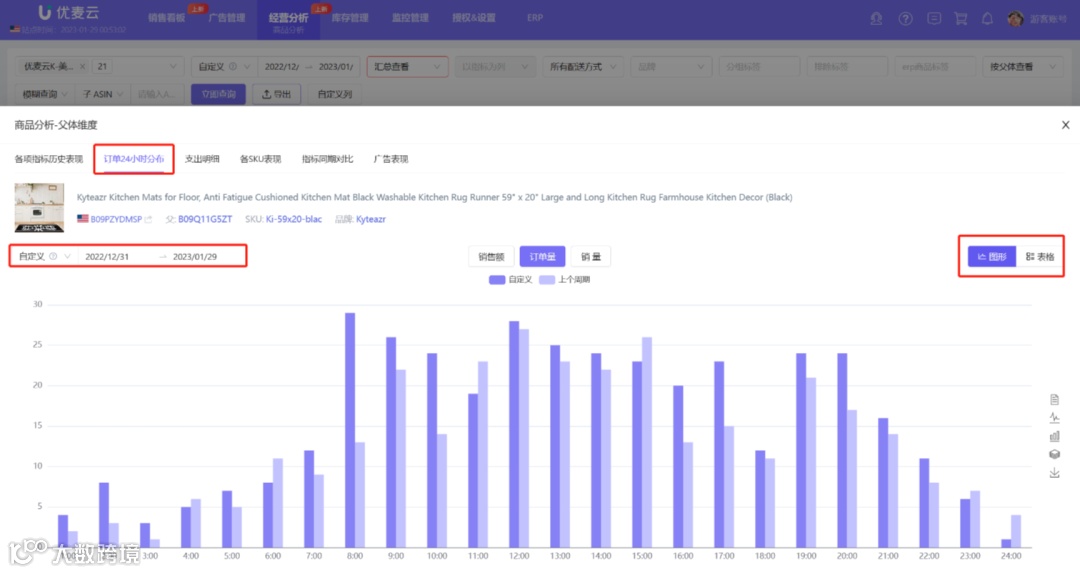Open the 汇总查看 dropdown
Image resolution: width=1080 pixels, height=573 pixels.
[x=407, y=67]
